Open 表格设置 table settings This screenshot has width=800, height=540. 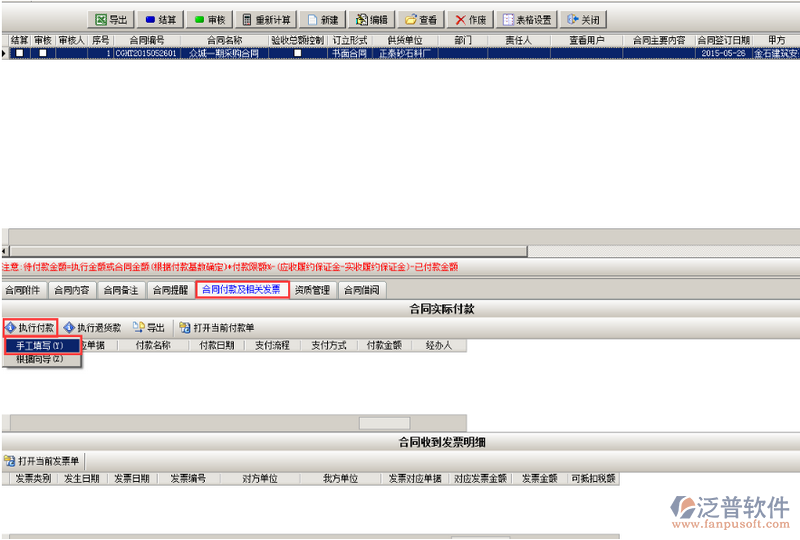pyautogui.click(x=526, y=19)
